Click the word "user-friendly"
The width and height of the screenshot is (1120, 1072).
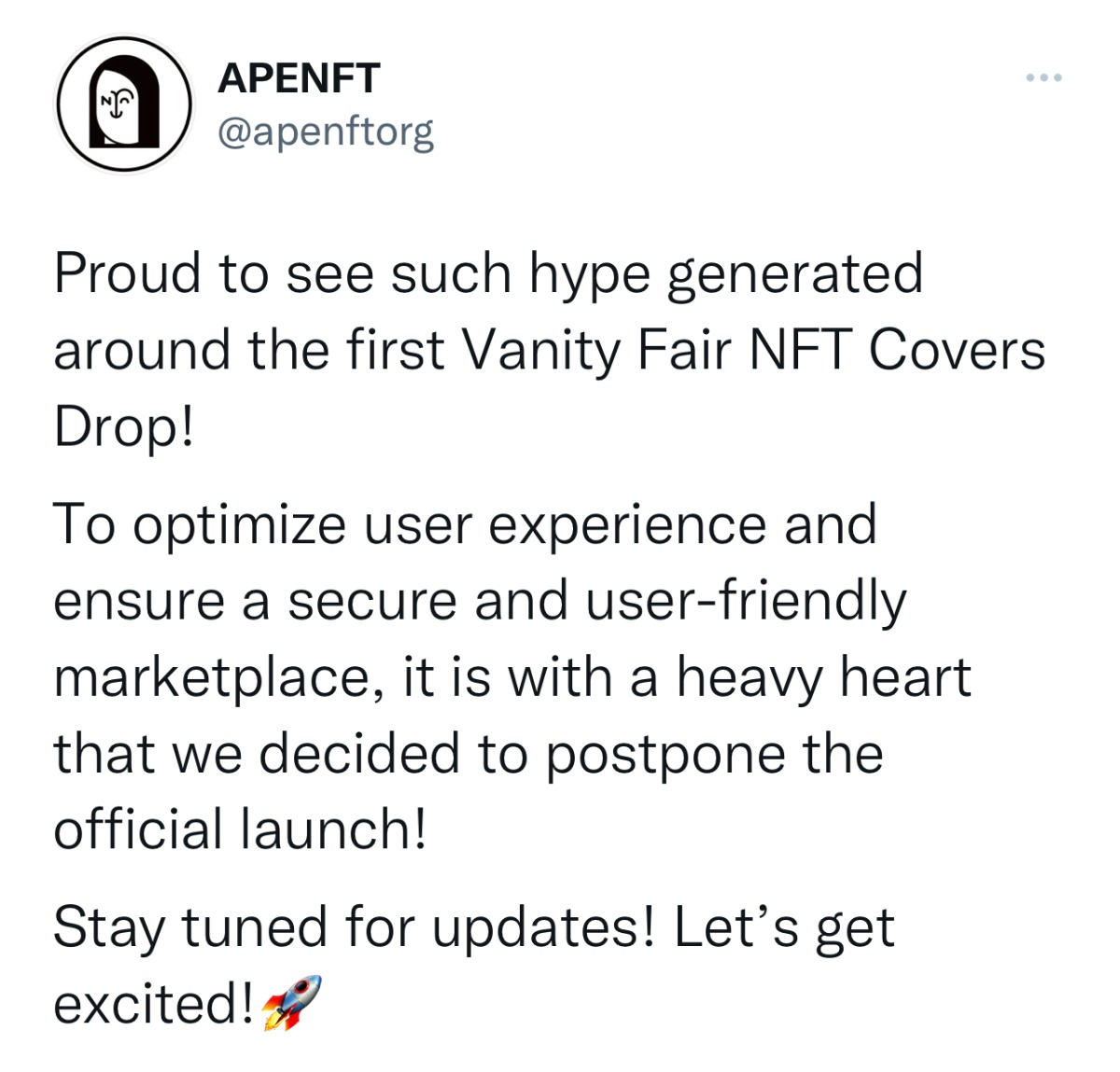click(x=746, y=601)
